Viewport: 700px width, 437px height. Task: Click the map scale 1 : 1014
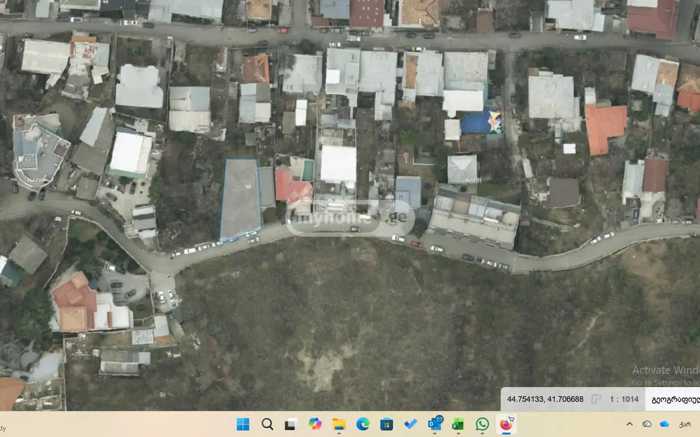(x=624, y=399)
